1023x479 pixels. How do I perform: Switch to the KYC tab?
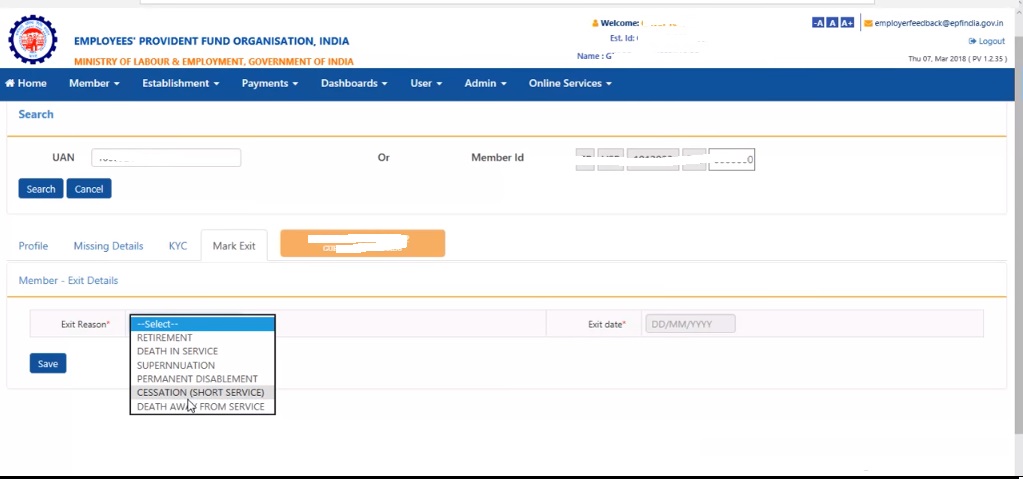(x=177, y=246)
